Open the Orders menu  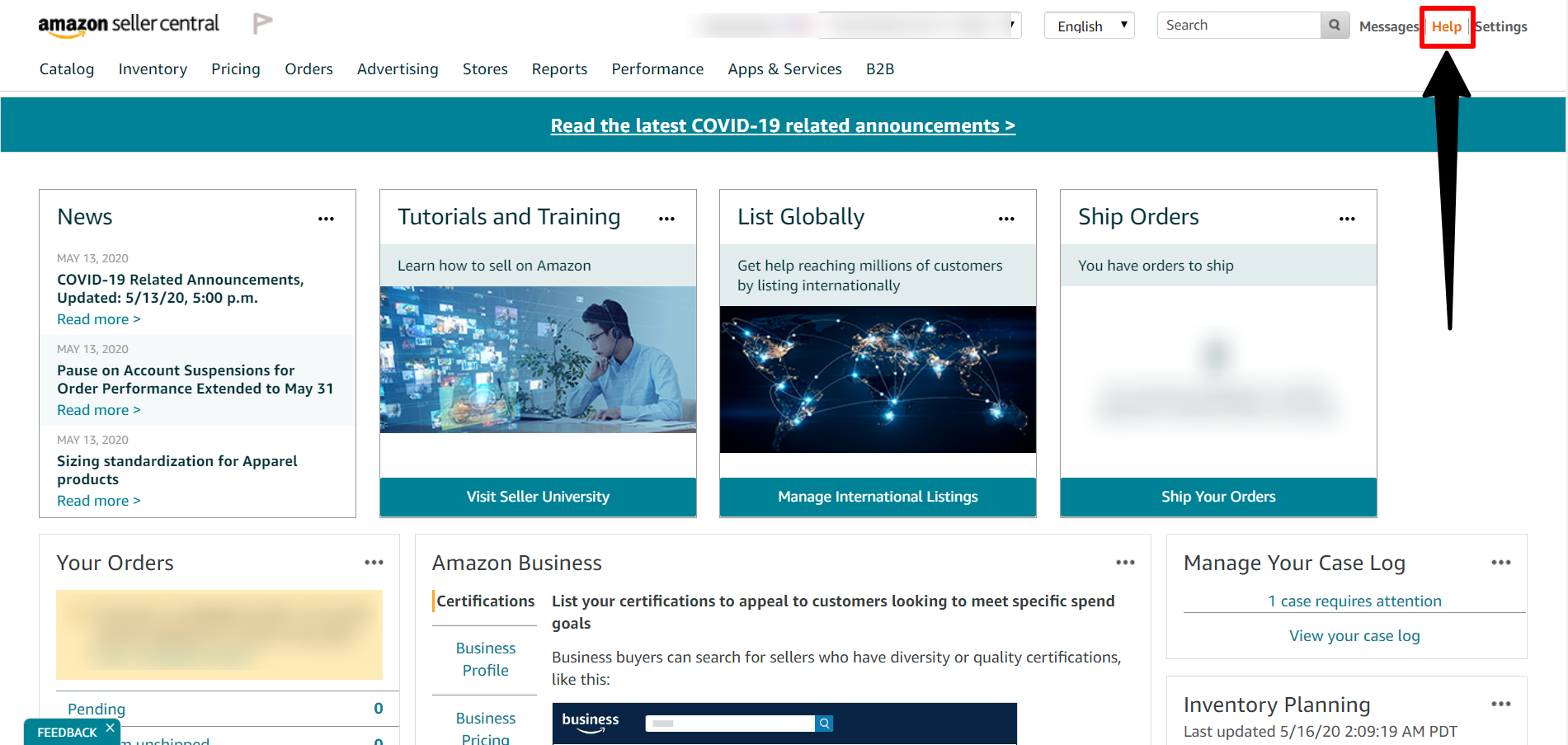tap(309, 69)
